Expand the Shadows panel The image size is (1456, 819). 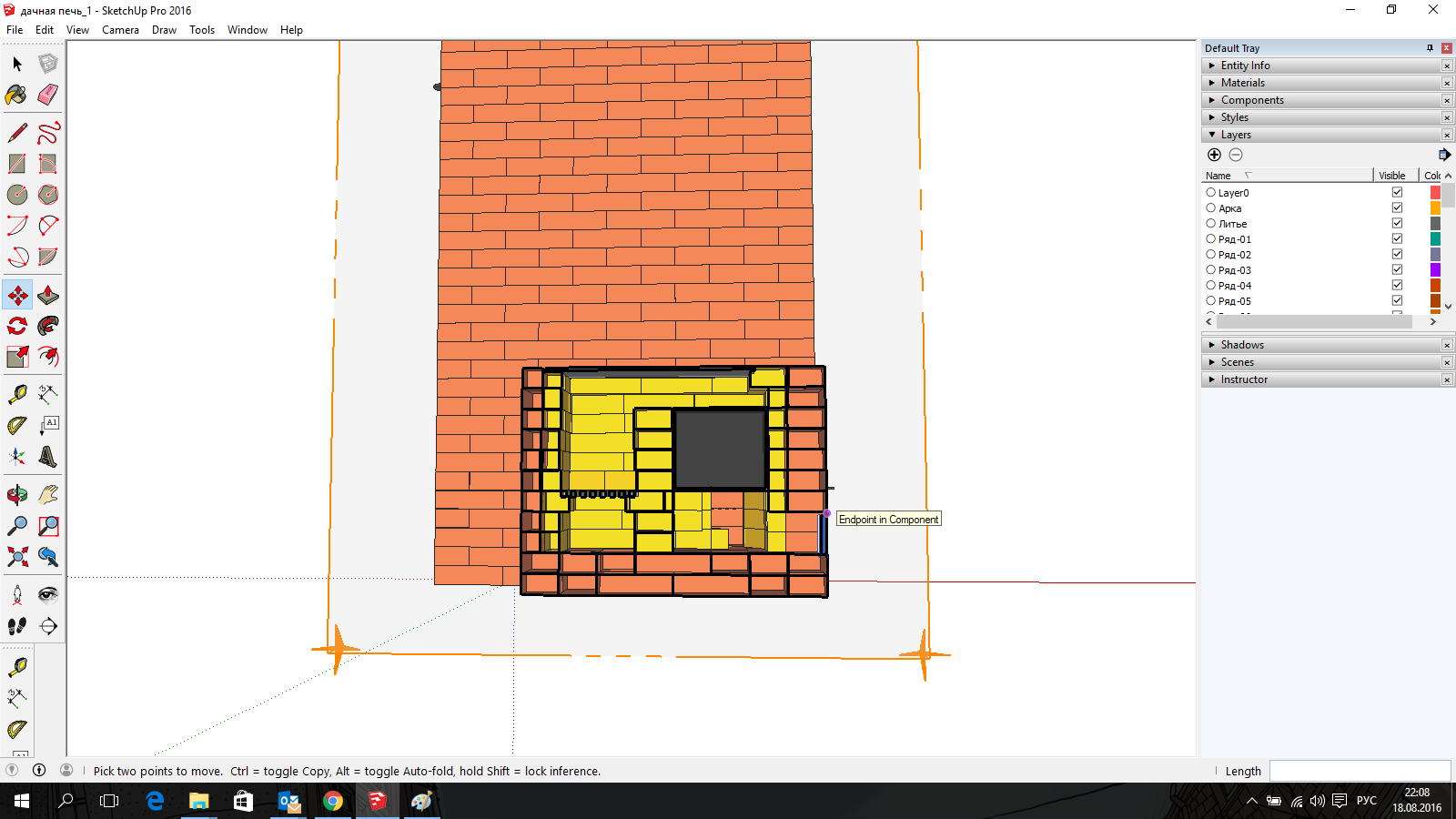pyautogui.click(x=1242, y=345)
